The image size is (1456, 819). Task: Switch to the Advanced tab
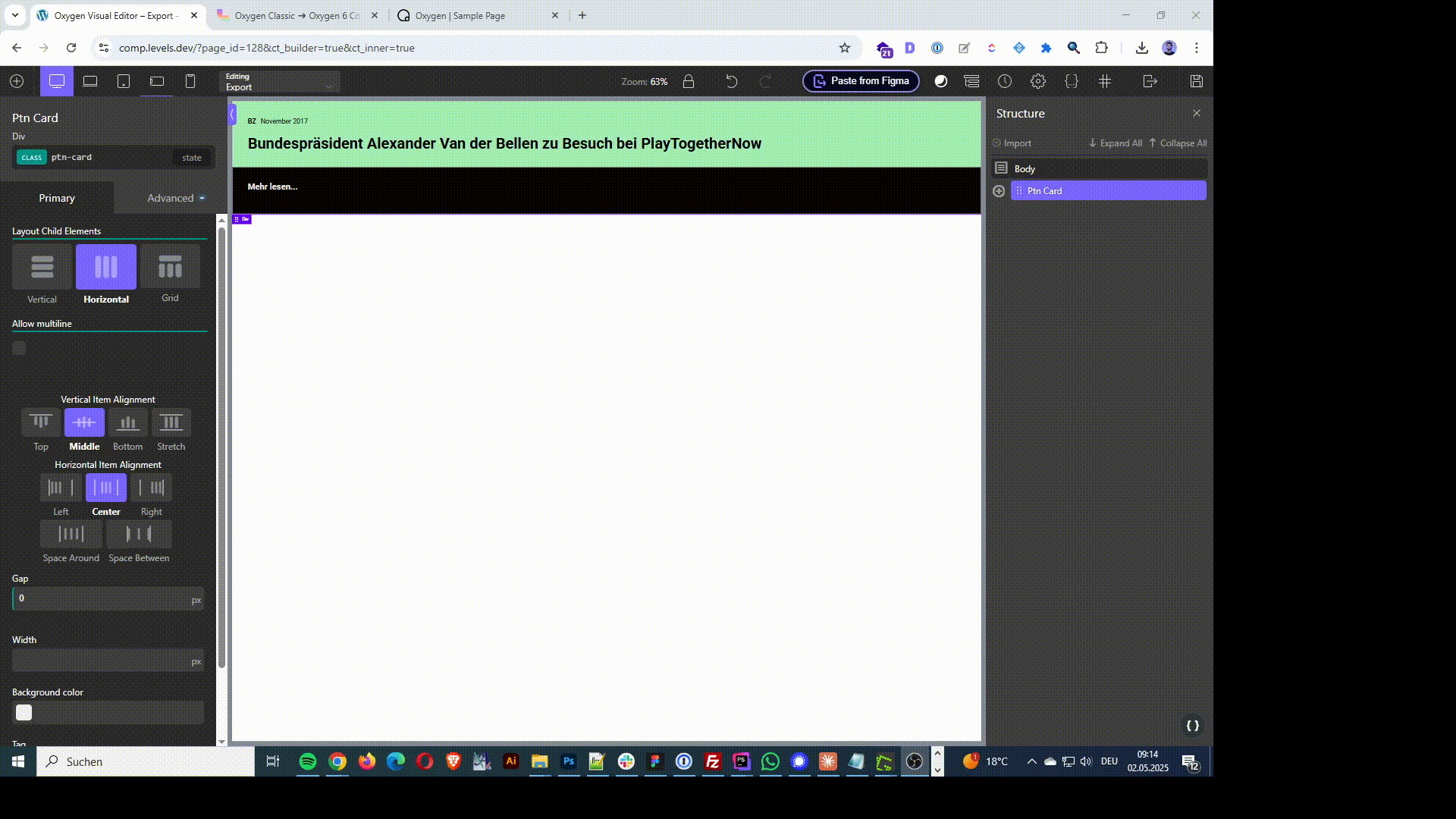(171, 198)
